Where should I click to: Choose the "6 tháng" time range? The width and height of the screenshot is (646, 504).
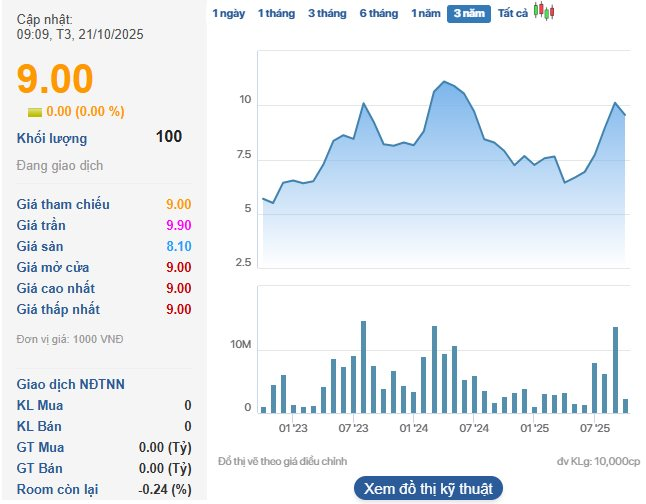point(378,13)
